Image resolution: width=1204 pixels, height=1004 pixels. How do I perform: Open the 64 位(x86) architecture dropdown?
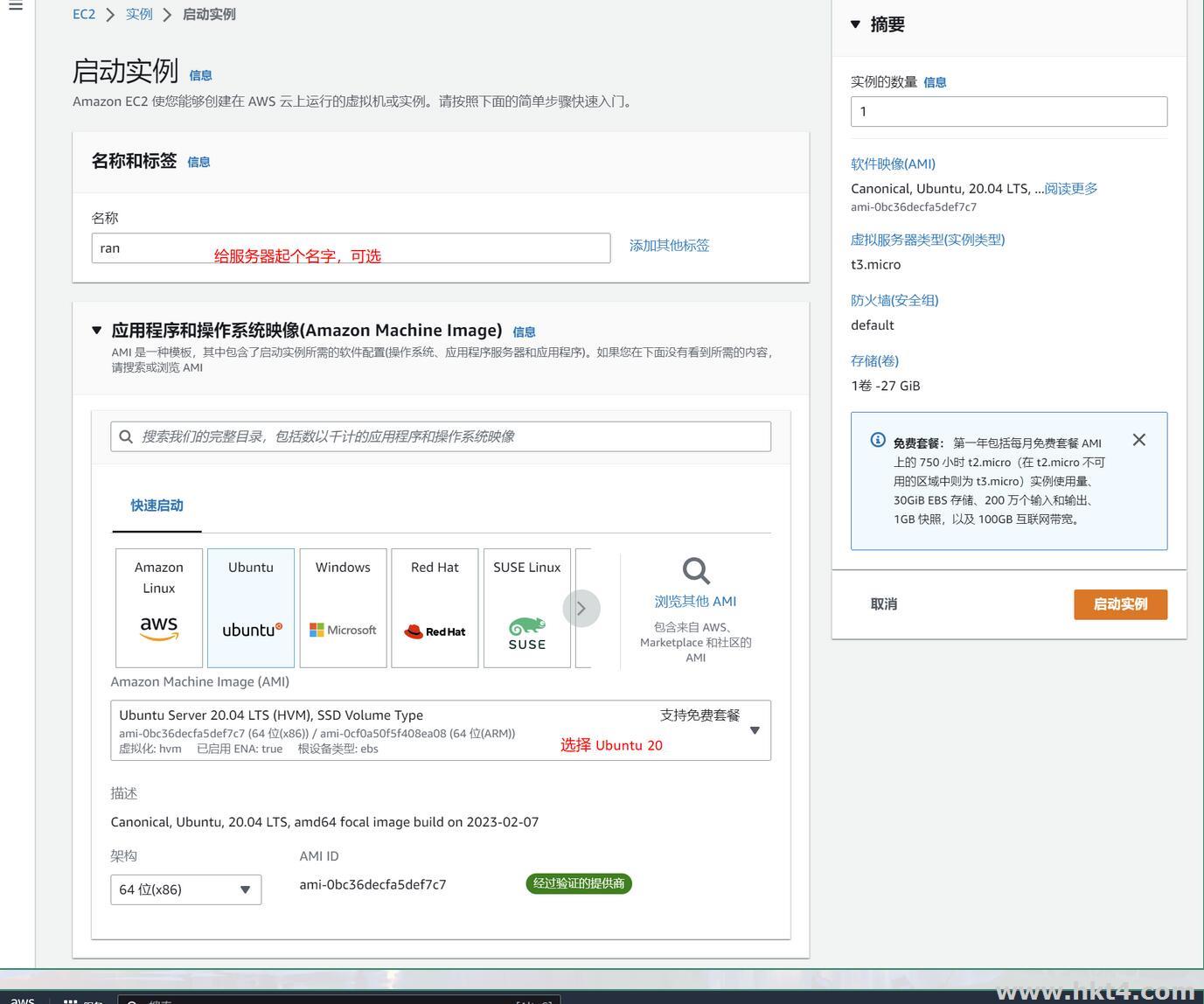click(186, 889)
